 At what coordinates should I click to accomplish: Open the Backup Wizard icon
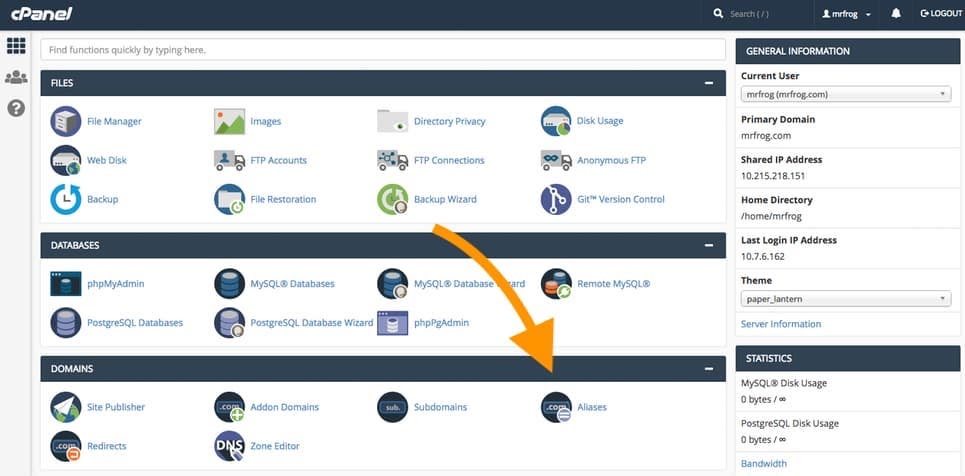coord(393,200)
